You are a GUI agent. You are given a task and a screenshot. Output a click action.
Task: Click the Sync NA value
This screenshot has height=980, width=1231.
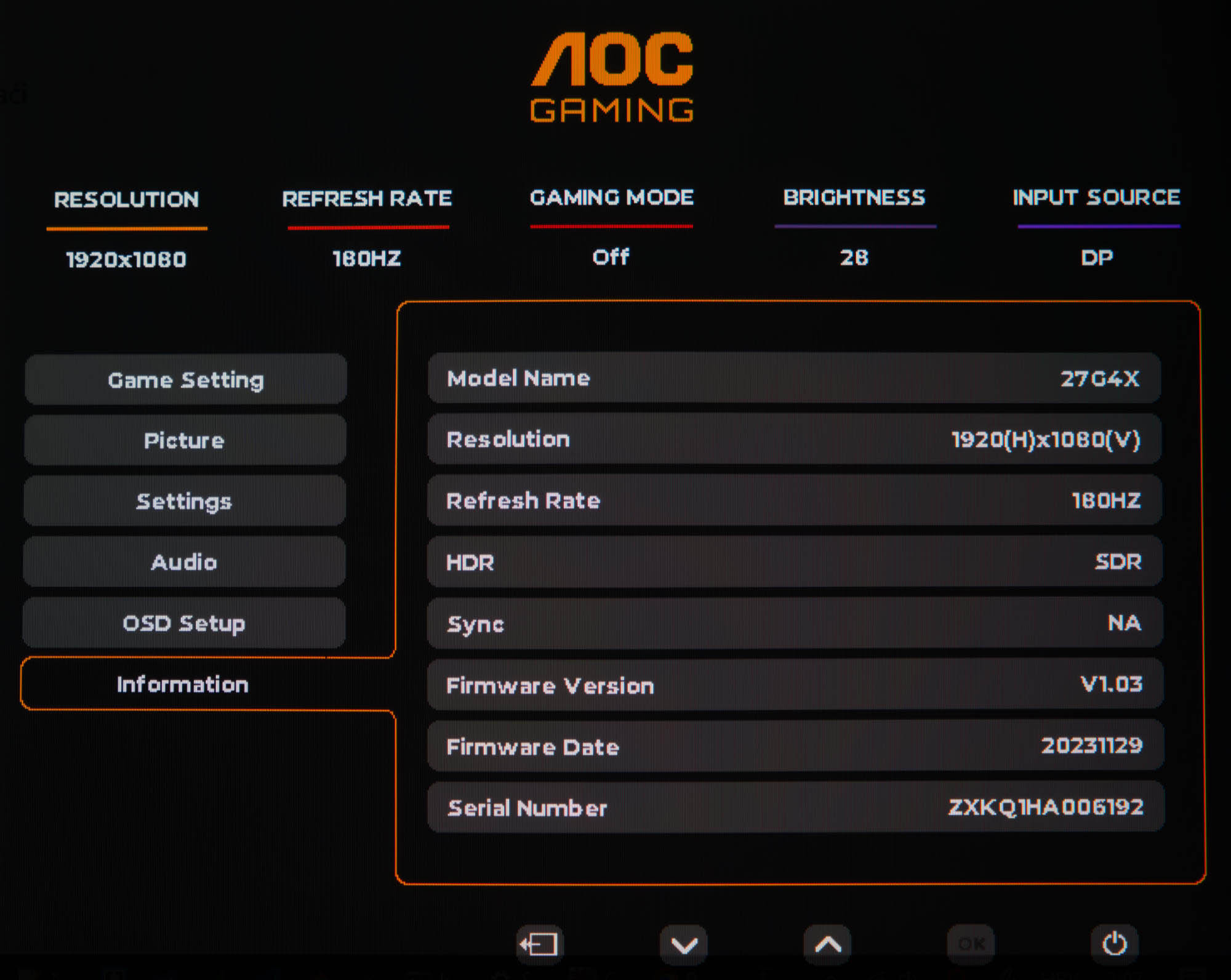click(x=1125, y=622)
